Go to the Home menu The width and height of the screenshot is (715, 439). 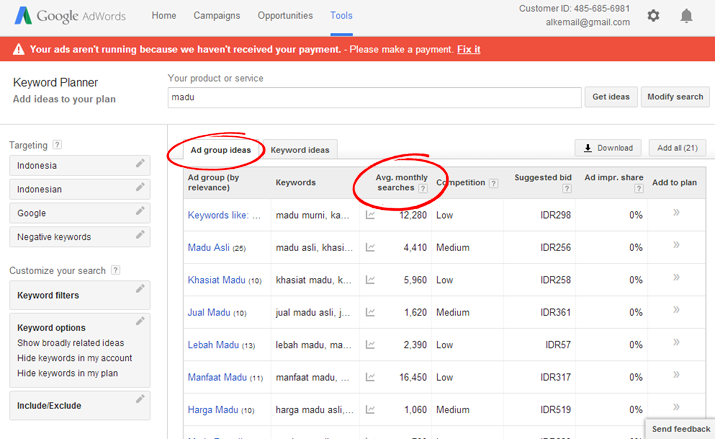coord(164,15)
